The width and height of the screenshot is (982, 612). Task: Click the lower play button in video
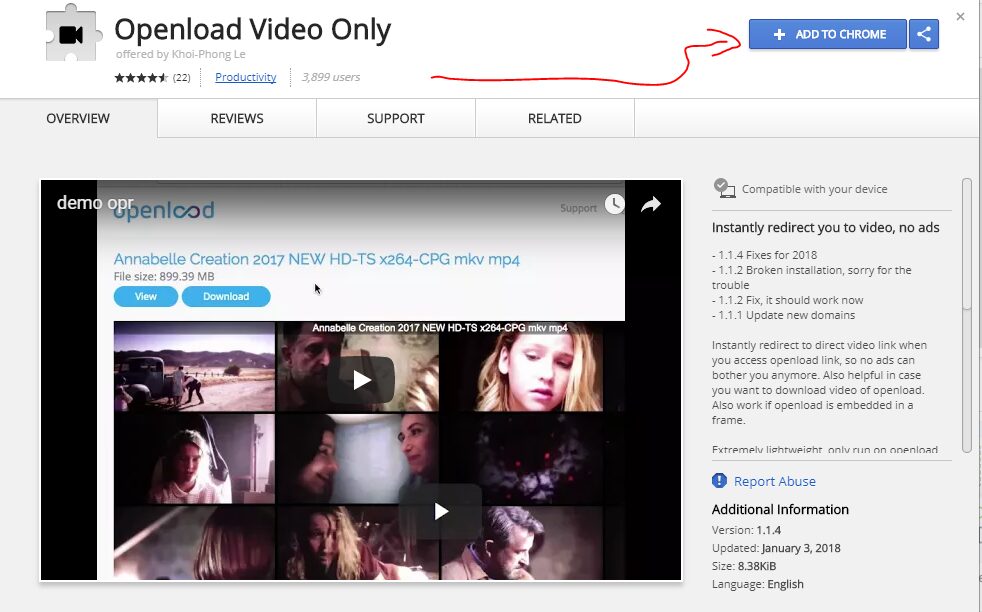point(440,511)
